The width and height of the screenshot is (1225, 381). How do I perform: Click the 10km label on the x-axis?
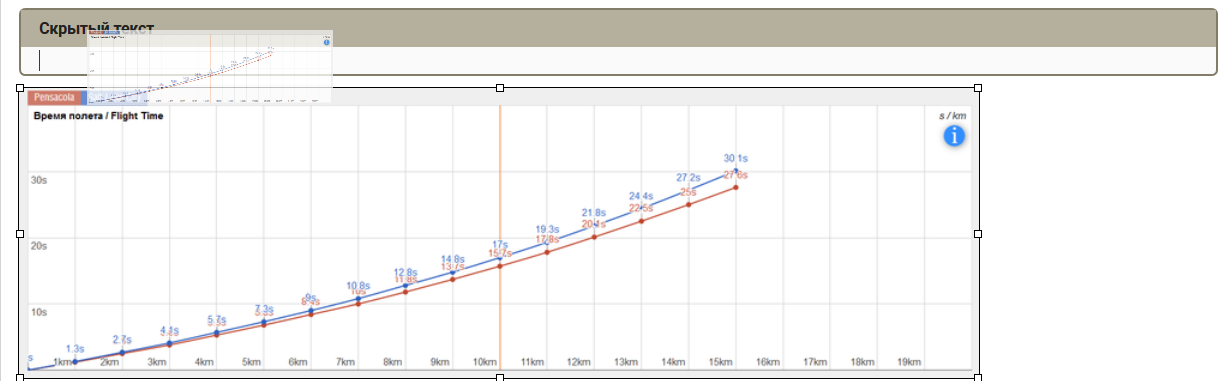(x=486, y=362)
